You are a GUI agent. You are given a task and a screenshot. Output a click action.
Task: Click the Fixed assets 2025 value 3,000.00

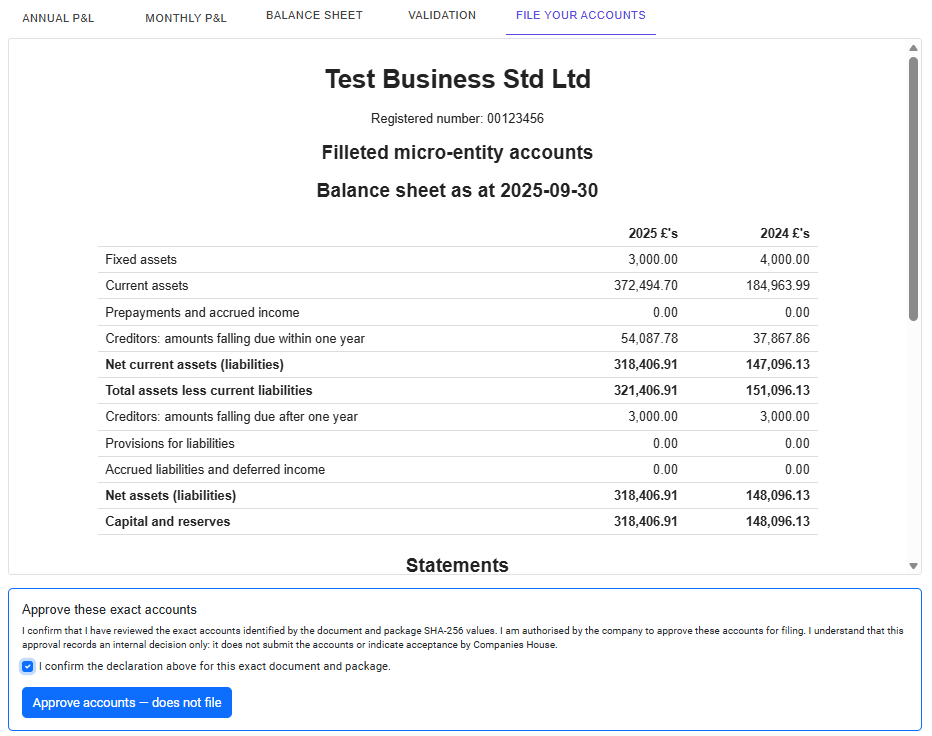tap(653, 260)
